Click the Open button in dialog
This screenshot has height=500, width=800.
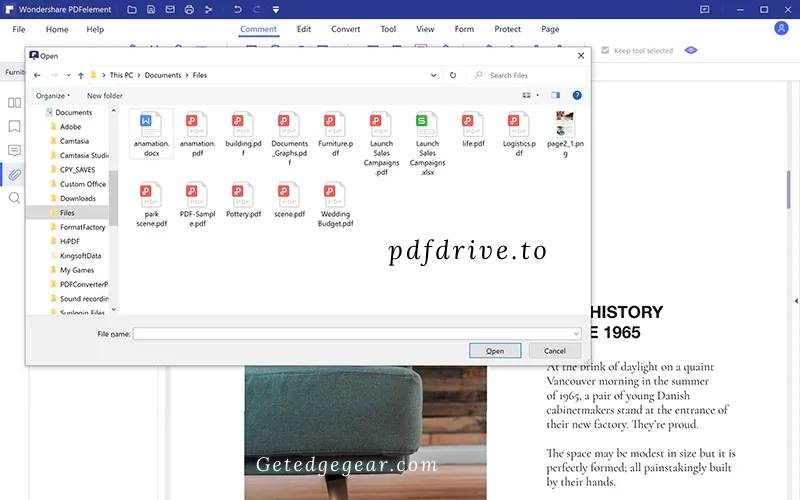point(495,351)
